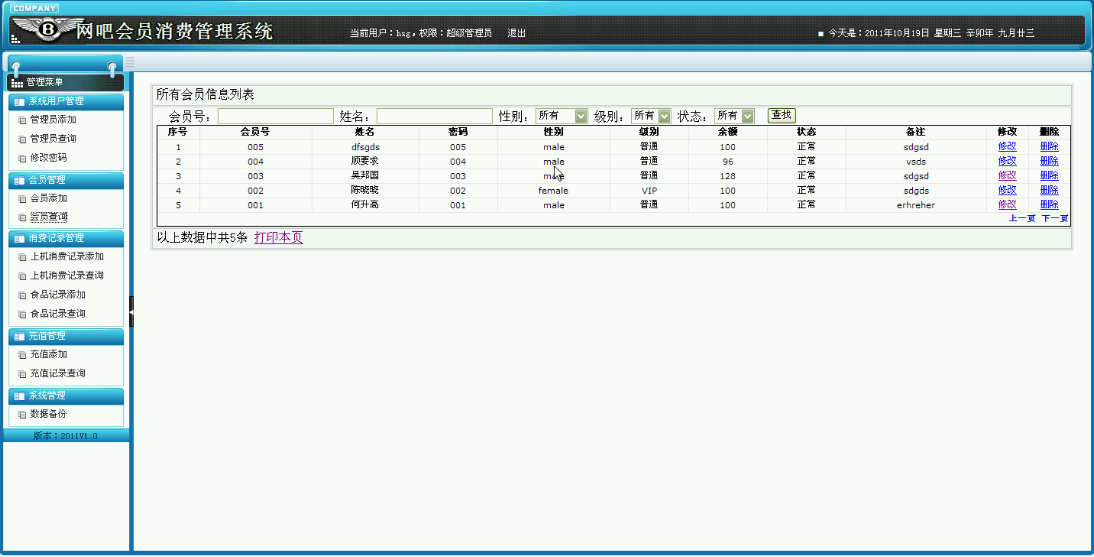The width and height of the screenshot is (1094, 557).
Task: Click 删除 for member 003
Action: coord(1049,176)
